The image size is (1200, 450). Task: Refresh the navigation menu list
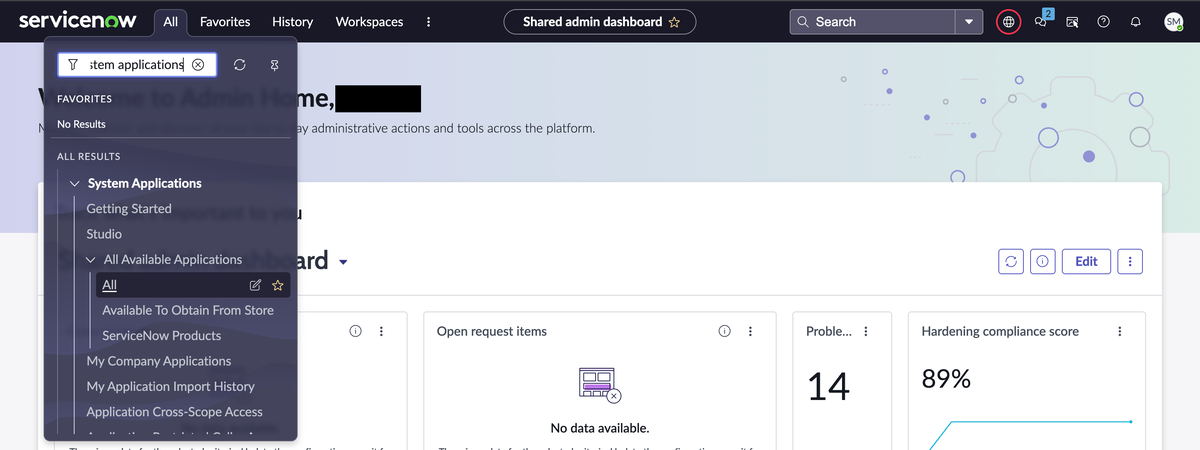239,64
